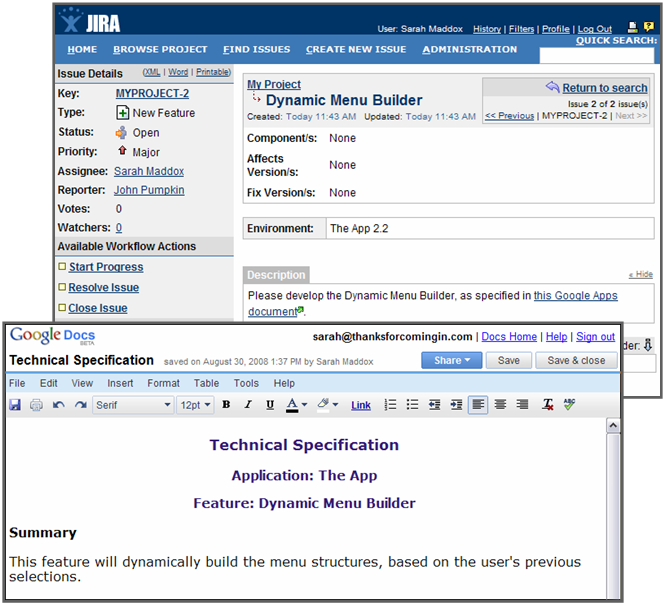664x604 pixels.
Task: Click the Print icon in Docs toolbar
Action: 36,405
